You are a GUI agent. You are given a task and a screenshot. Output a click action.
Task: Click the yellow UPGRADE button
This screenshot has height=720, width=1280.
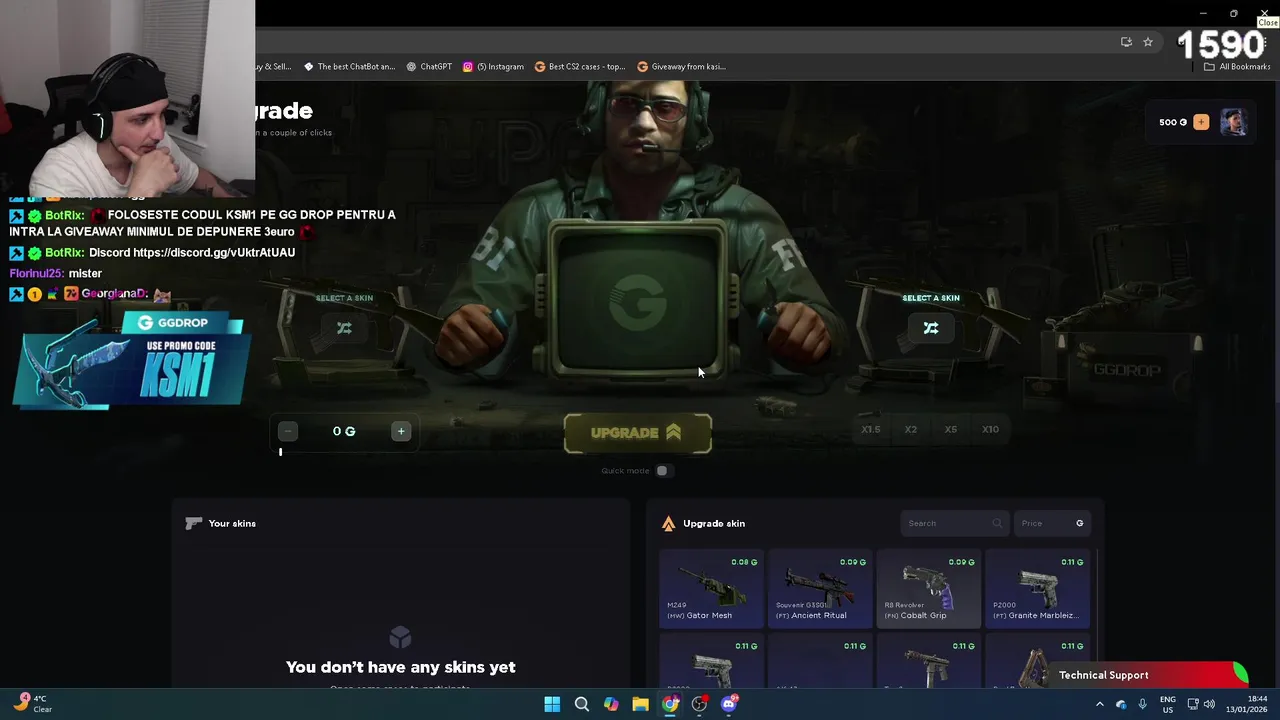click(638, 433)
